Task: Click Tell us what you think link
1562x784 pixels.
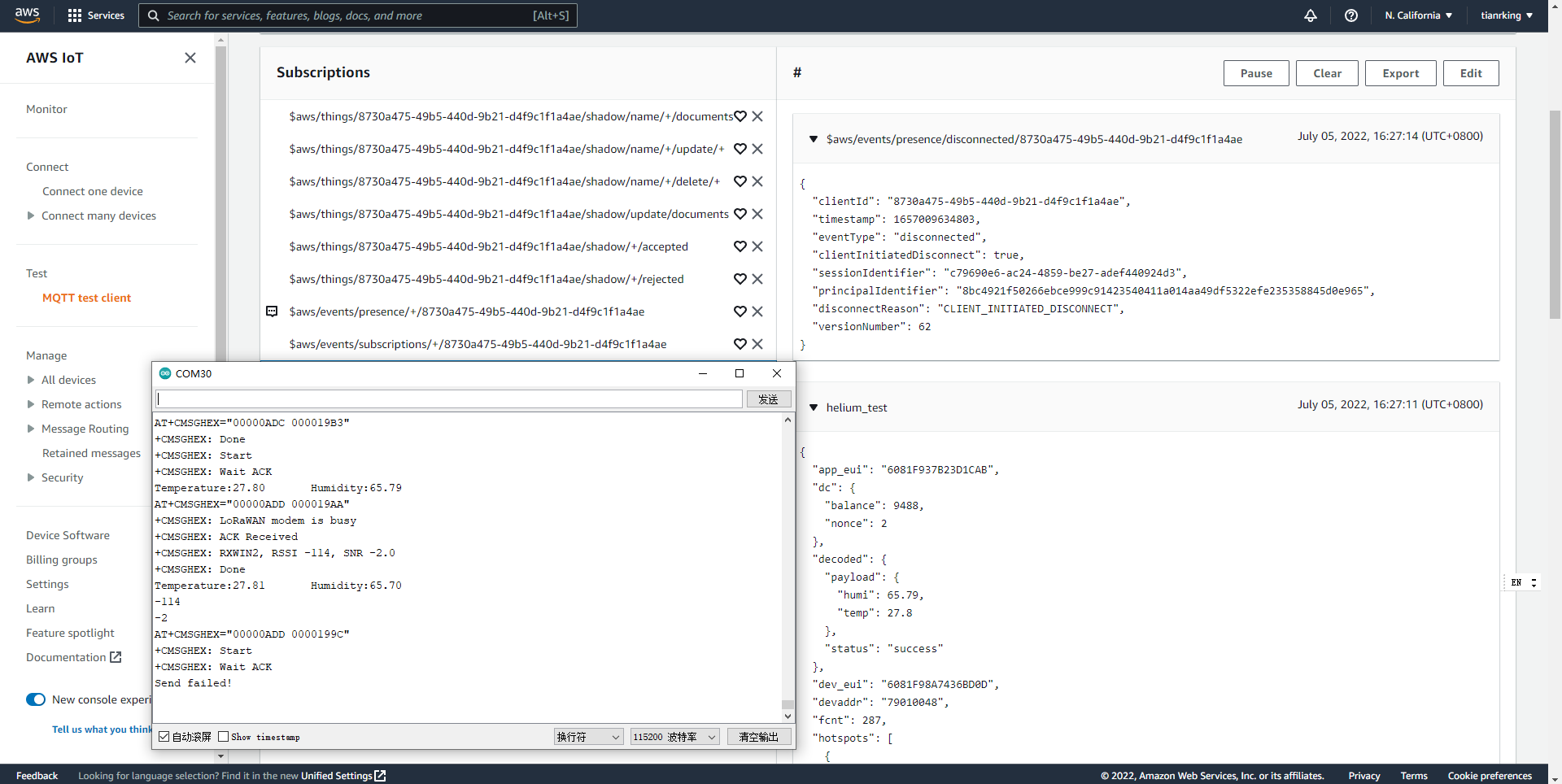Action: pos(101,730)
